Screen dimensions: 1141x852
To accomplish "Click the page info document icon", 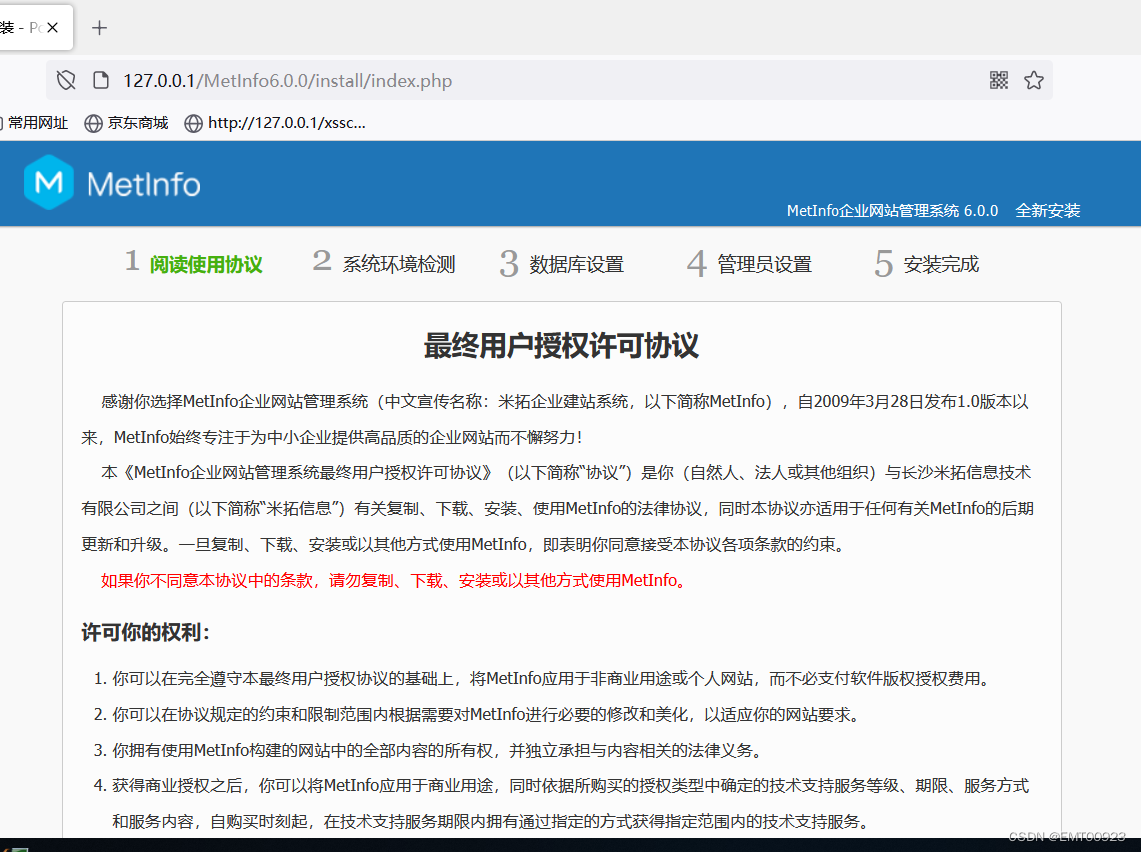I will [101, 80].
